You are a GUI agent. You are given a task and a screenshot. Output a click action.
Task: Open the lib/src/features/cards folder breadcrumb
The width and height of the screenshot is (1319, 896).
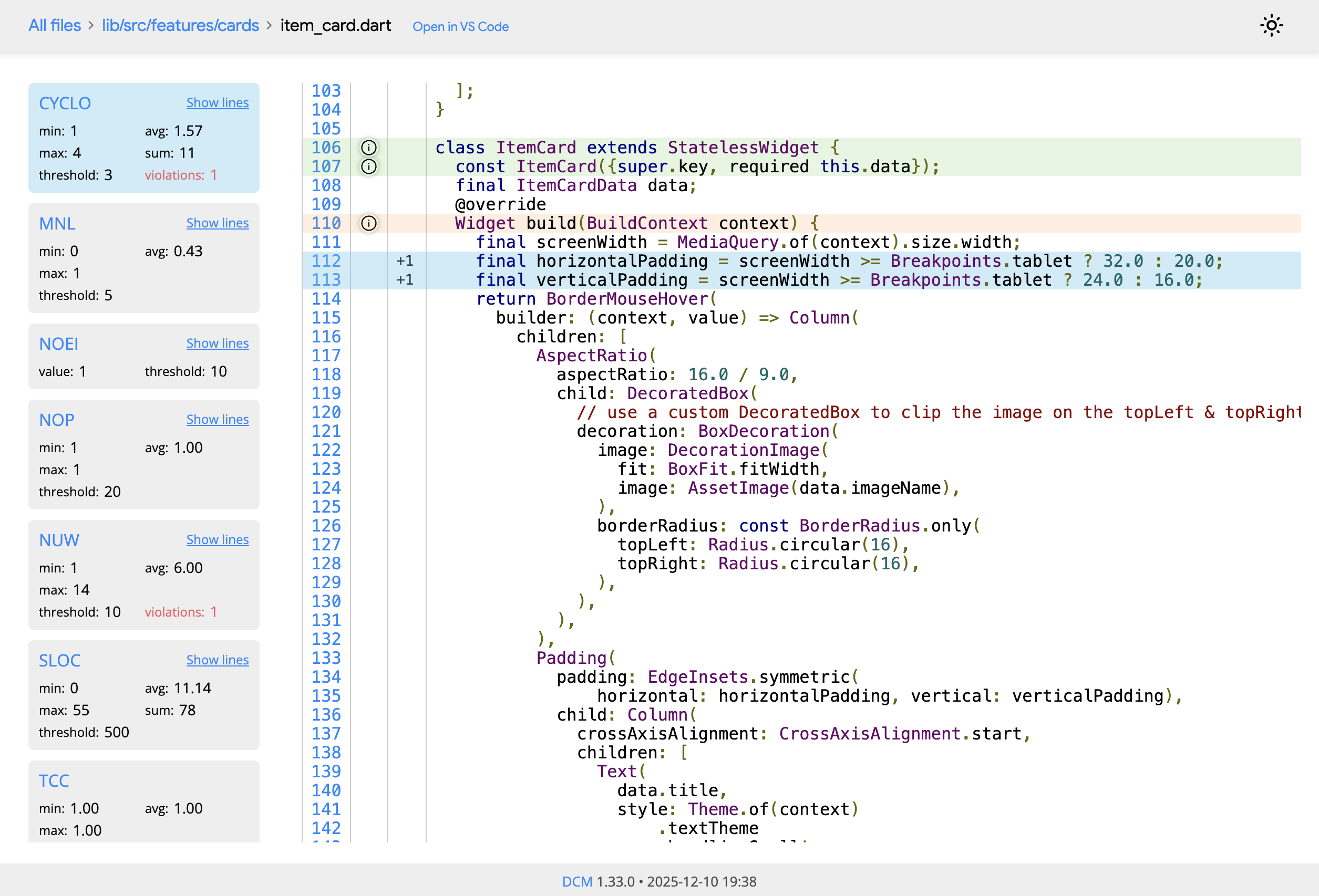pos(180,26)
